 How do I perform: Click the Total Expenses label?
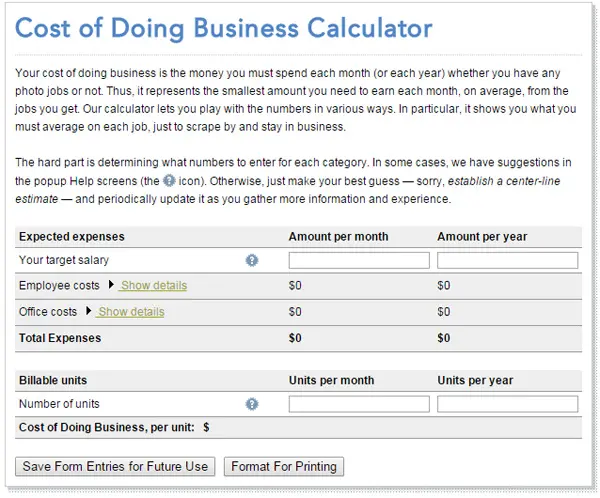pos(60,338)
